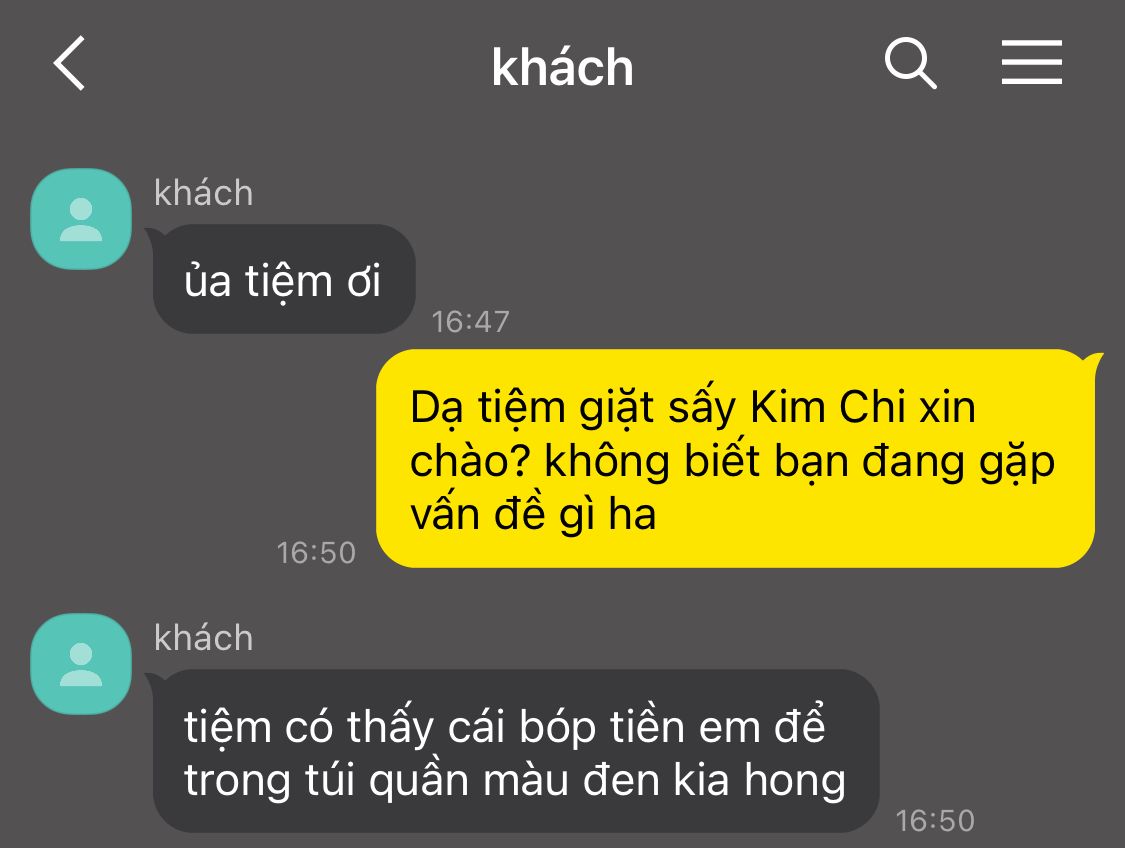Select the "tiệm có thấy cái bóp" bubble
This screenshot has height=848, width=1125.
pyautogui.click(x=516, y=751)
